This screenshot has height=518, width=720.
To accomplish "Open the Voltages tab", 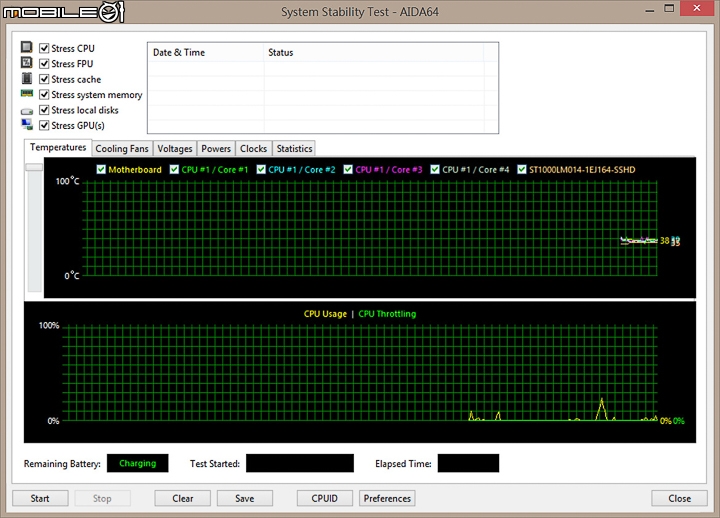I will point(174,149).
